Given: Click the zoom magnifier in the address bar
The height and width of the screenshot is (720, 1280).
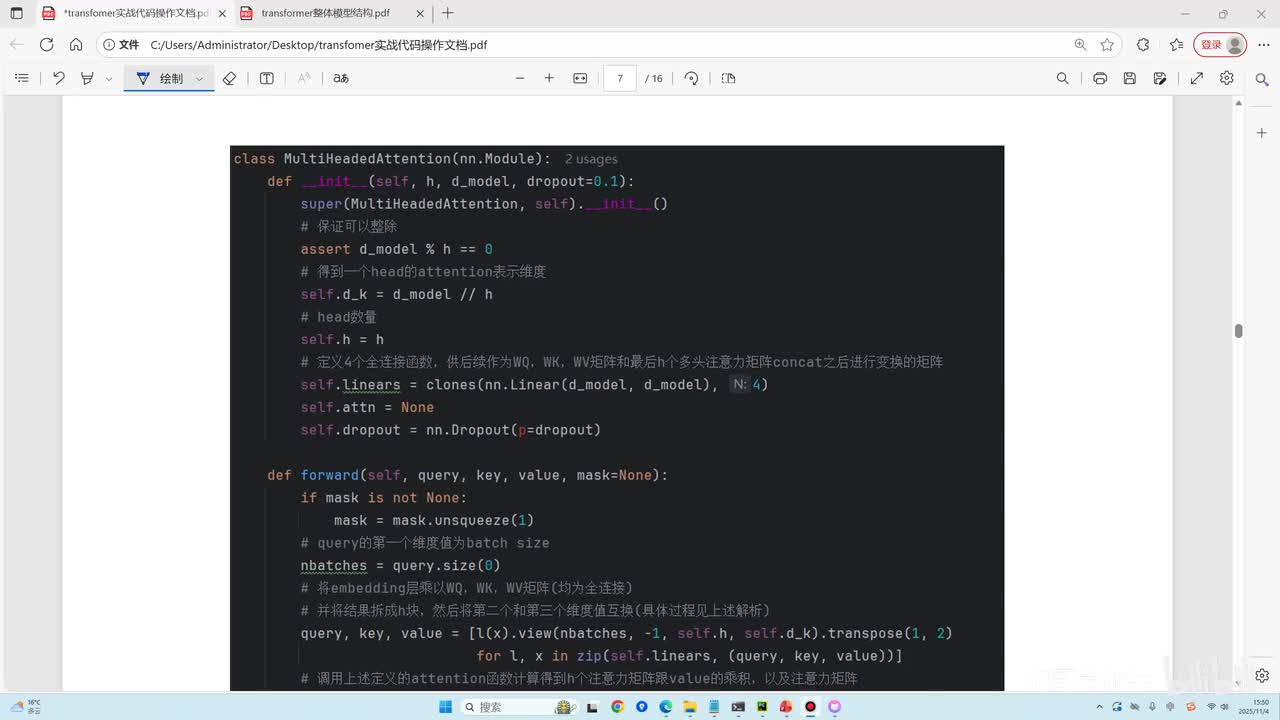Looking at the screenshot, I should (x=1080, y=45).
